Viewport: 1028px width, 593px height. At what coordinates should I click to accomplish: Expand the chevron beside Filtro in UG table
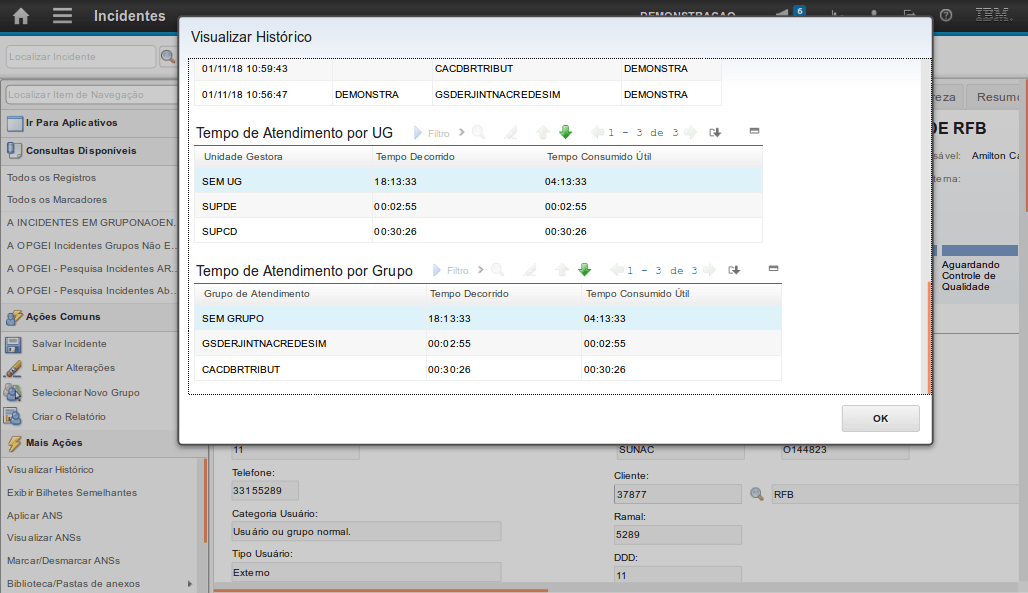(x=462, y=133)
